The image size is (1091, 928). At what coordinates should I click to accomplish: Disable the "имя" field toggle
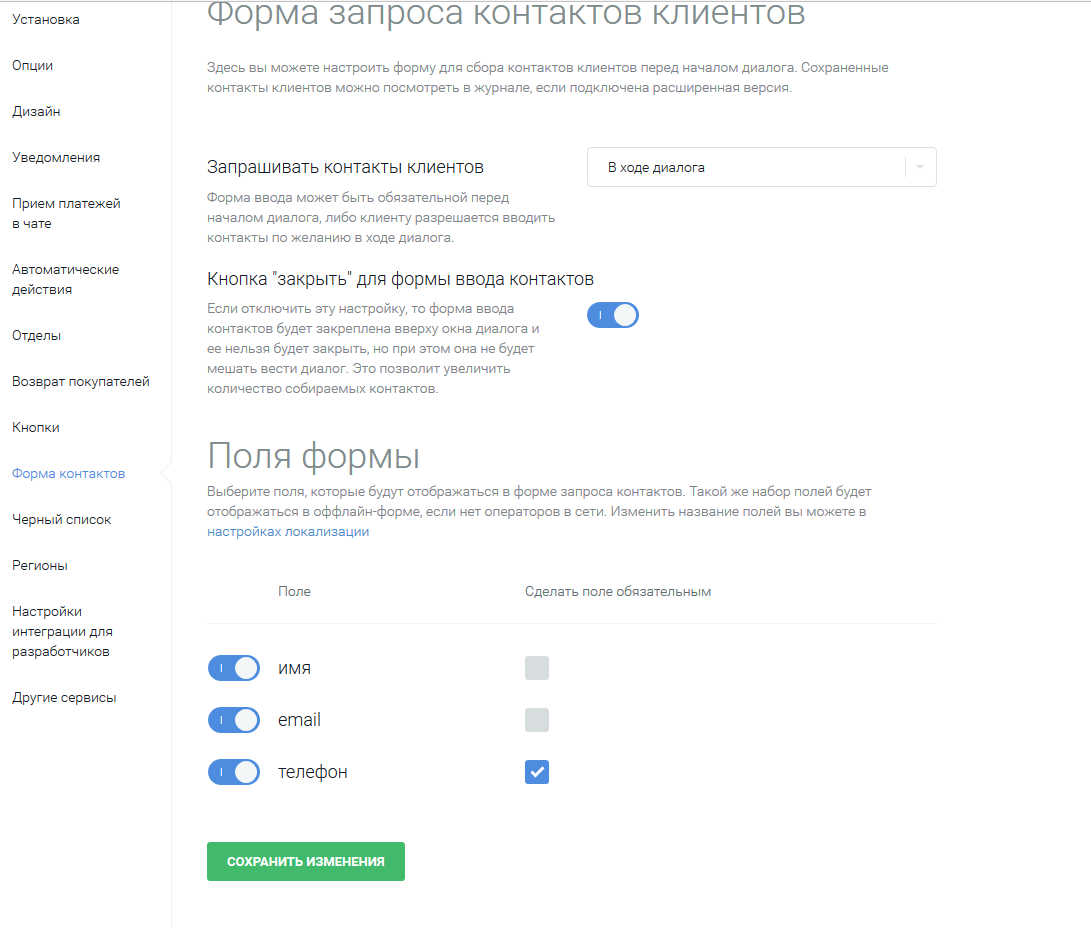[x=234, y=668]
